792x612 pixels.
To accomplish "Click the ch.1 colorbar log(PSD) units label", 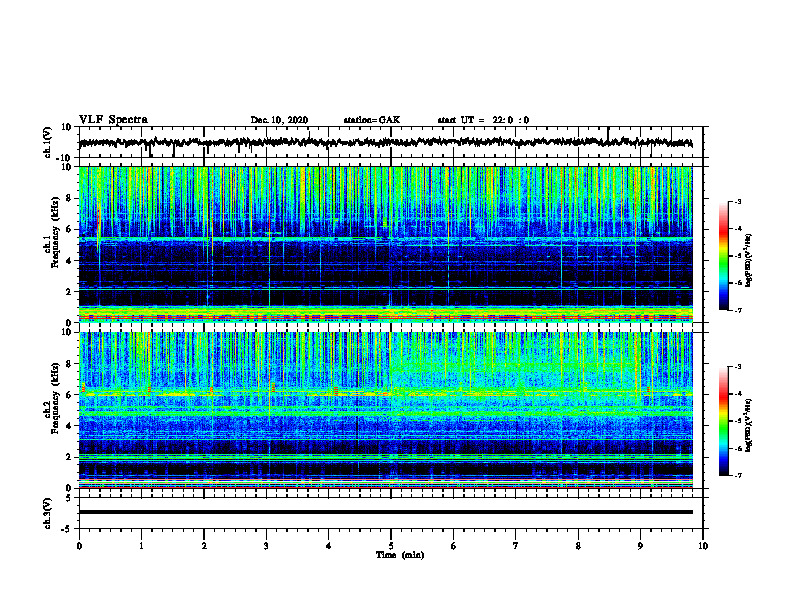I will click(x=749, y=261).
